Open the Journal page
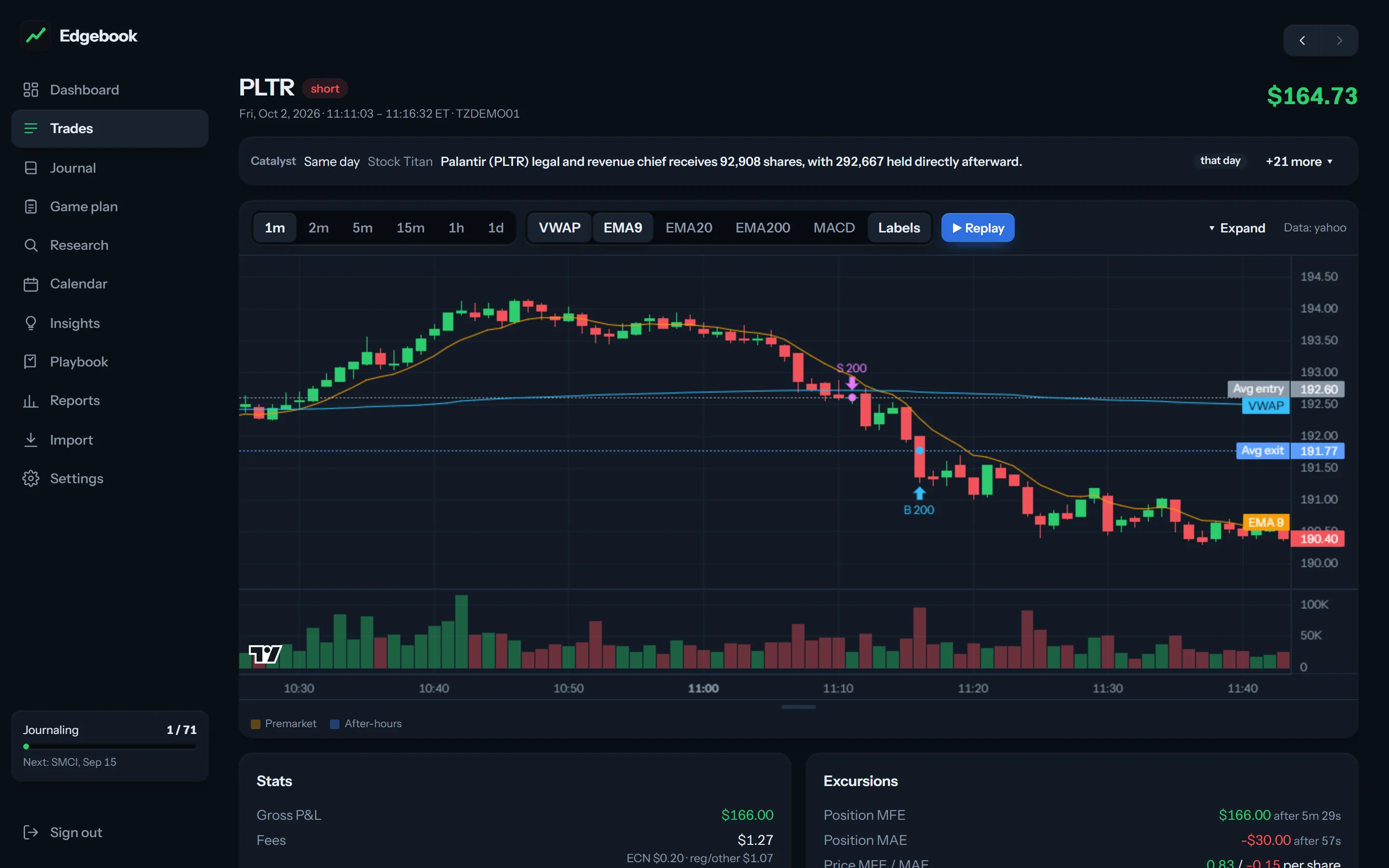1389x868 pixels. click(109, 168)
